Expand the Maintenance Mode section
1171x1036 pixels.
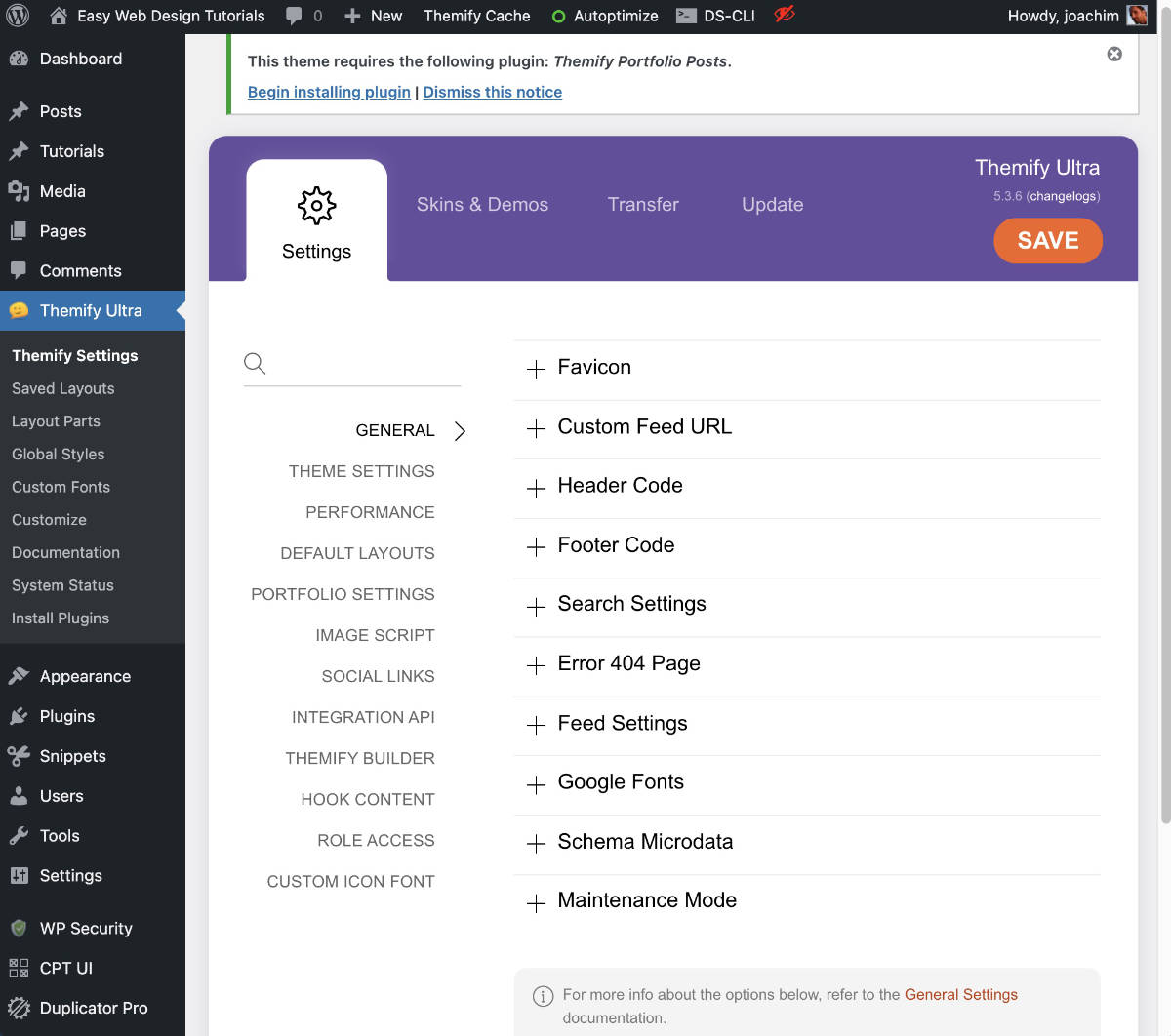click(807, 902)
